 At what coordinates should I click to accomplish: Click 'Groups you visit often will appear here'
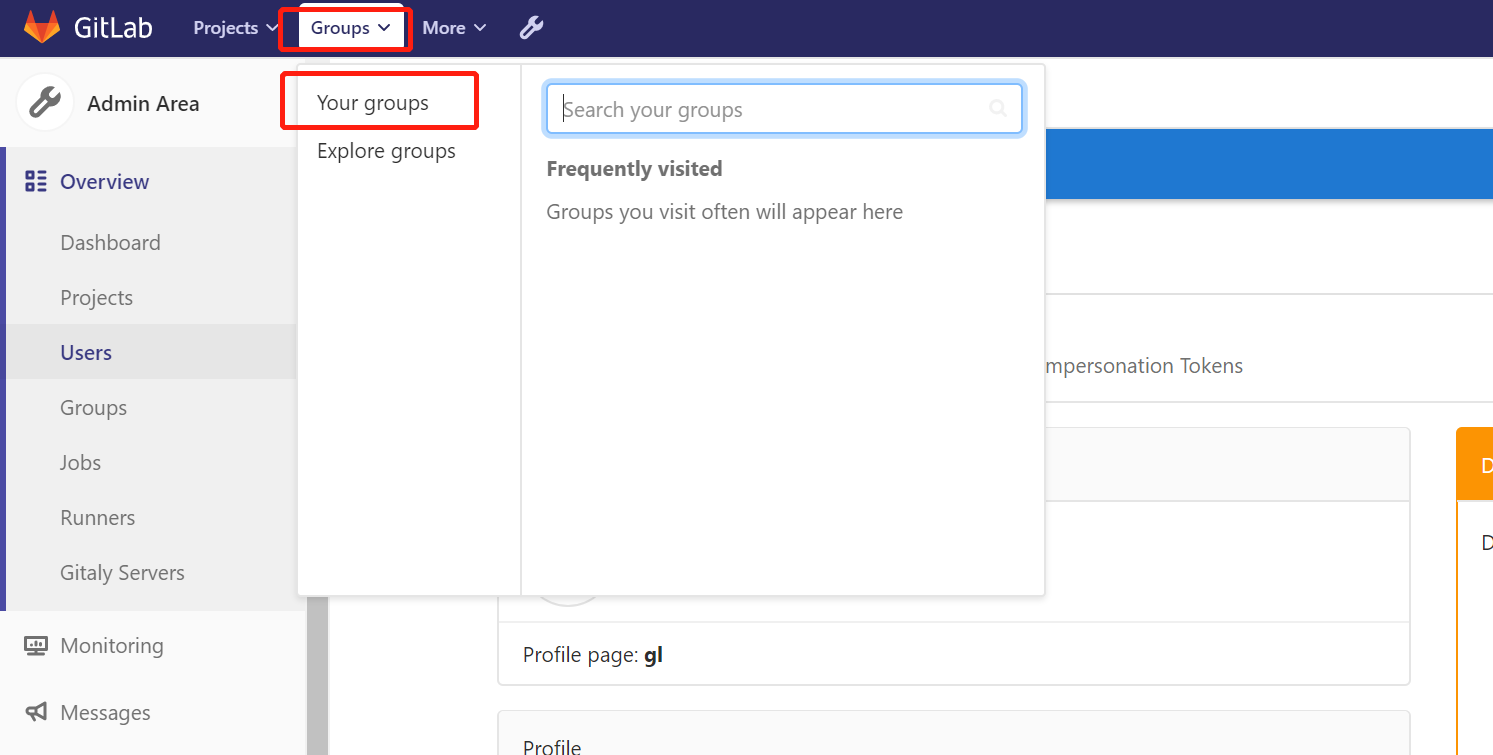click(724, 212)
